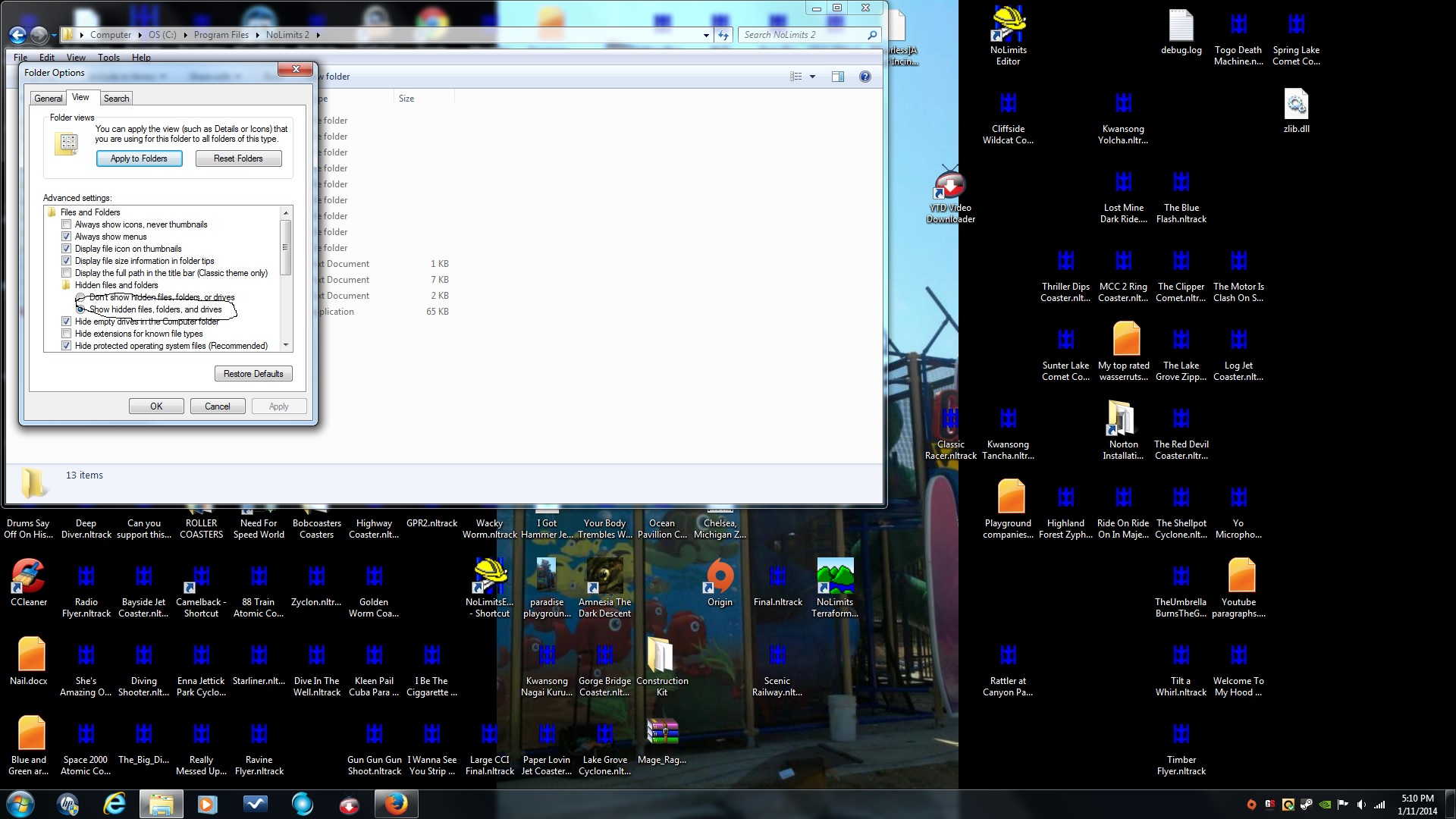The width and height of the screenshot is (1456, 819).
Task: Cancel the Folder Options dialog
Action: coord(217,406)
